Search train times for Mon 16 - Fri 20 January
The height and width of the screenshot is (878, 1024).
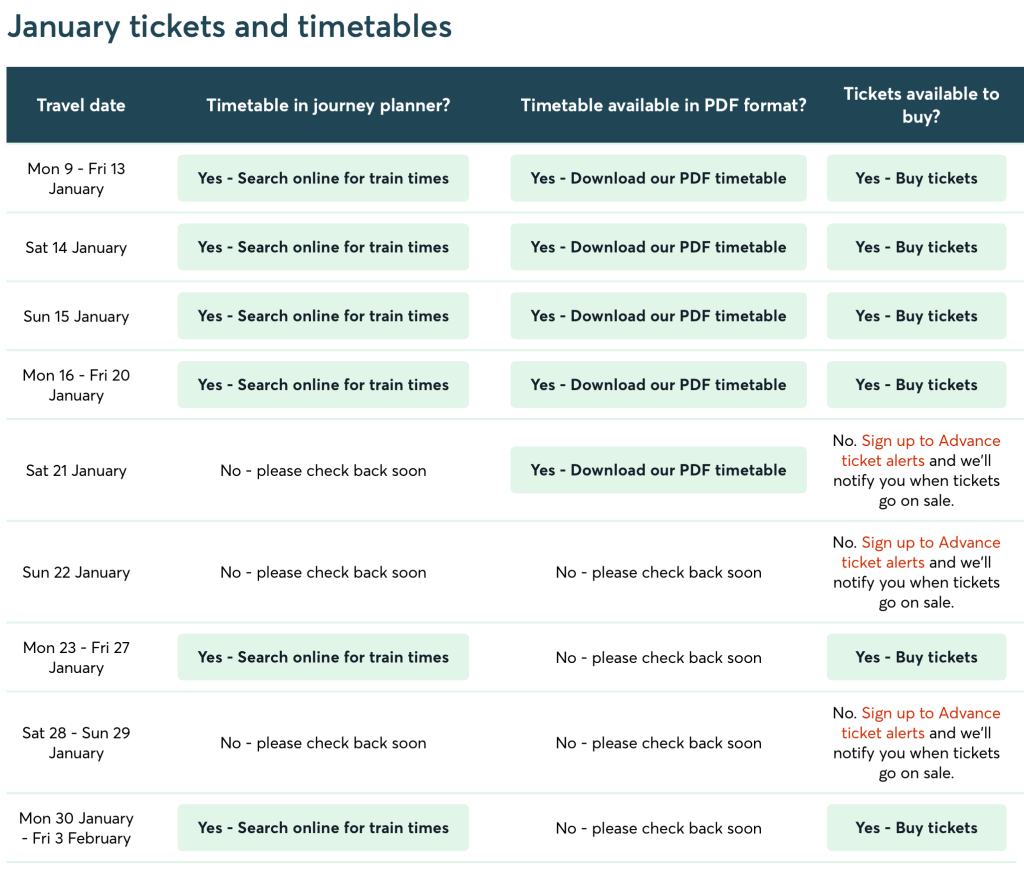click(323, 385)
